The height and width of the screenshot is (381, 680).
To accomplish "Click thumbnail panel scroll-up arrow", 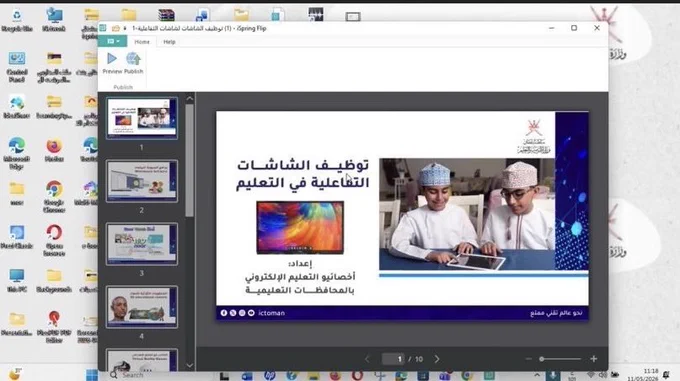I will click(190, 99).
